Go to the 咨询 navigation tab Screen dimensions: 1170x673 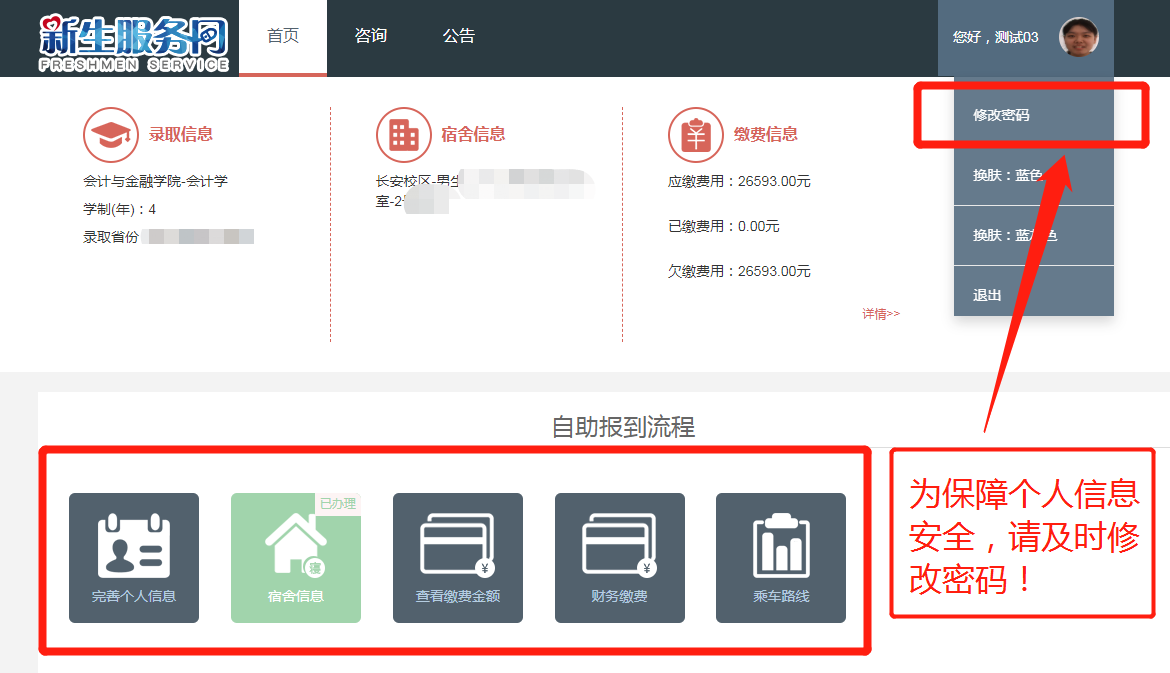[370, 37]
